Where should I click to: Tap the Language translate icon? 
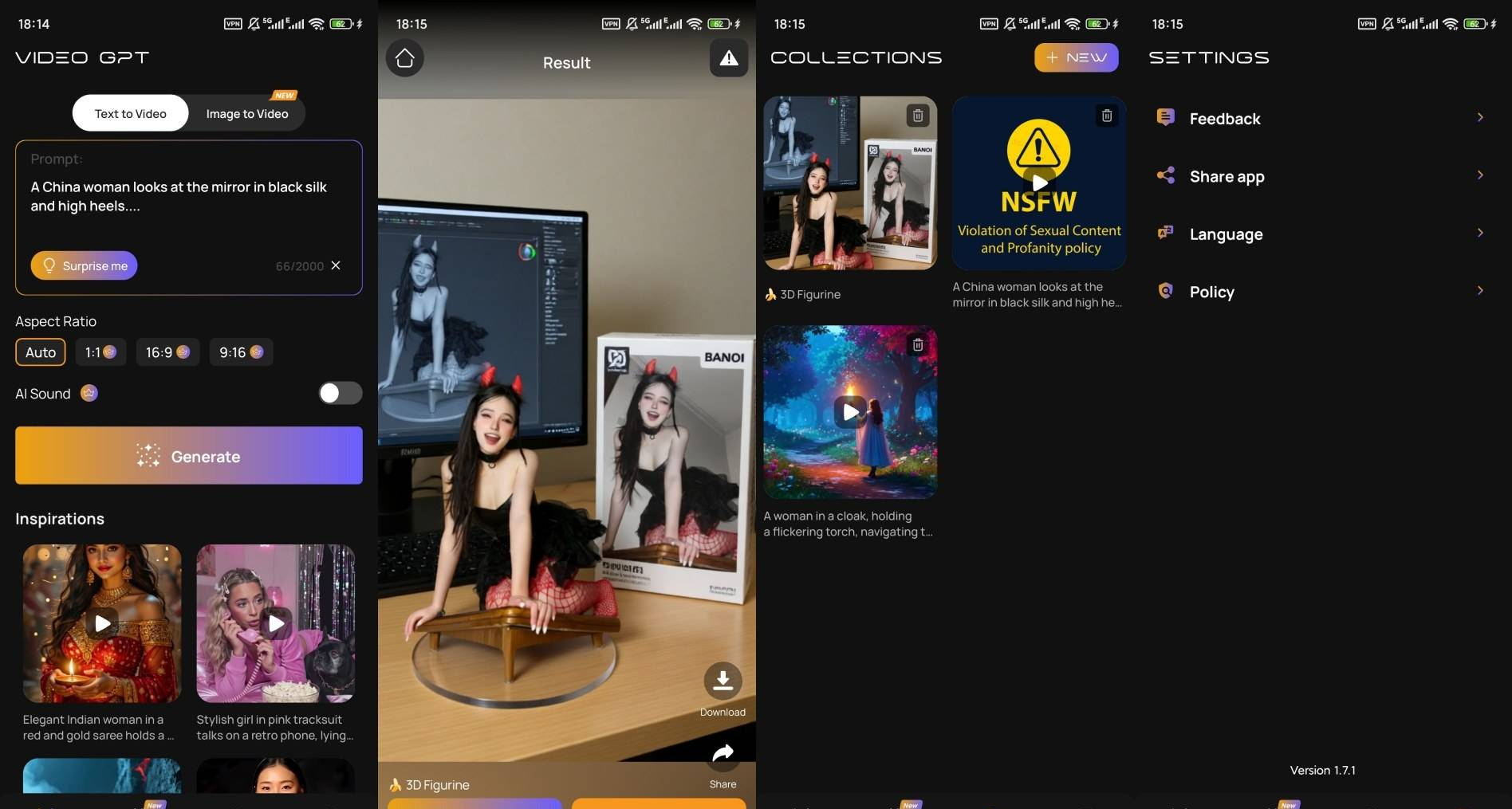[1165, 233]
